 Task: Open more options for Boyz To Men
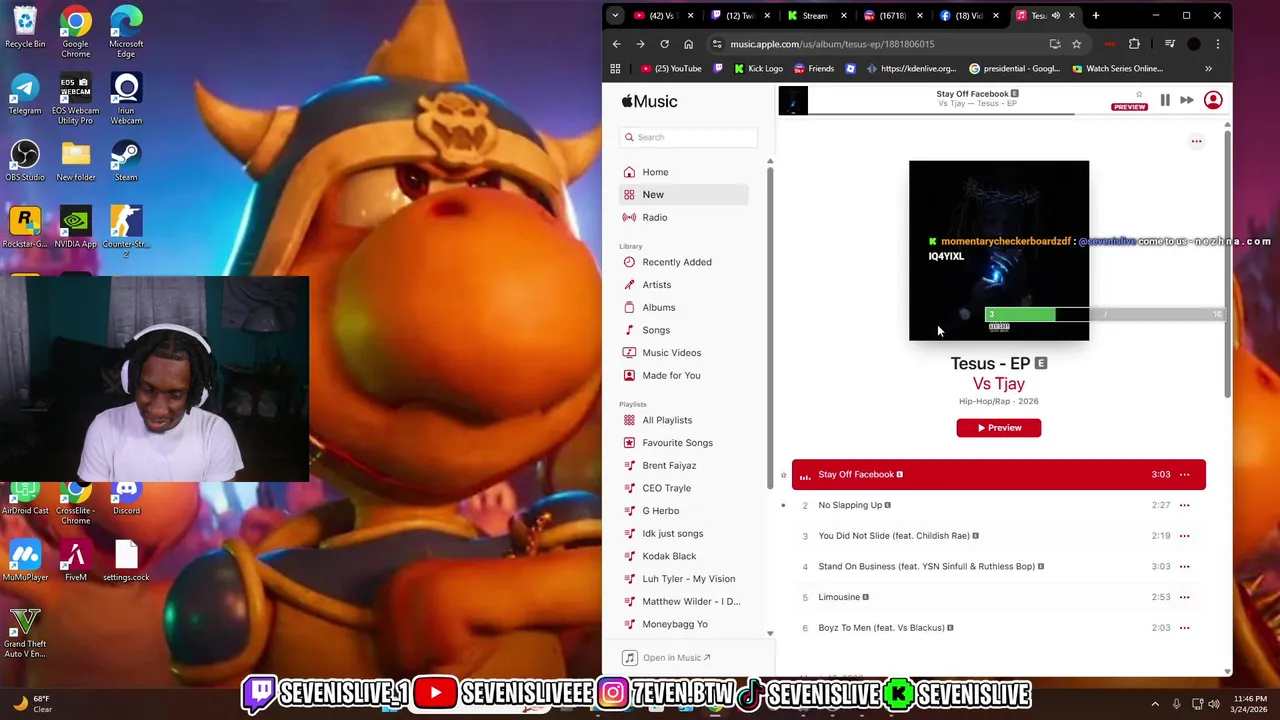coord(1185,628)
